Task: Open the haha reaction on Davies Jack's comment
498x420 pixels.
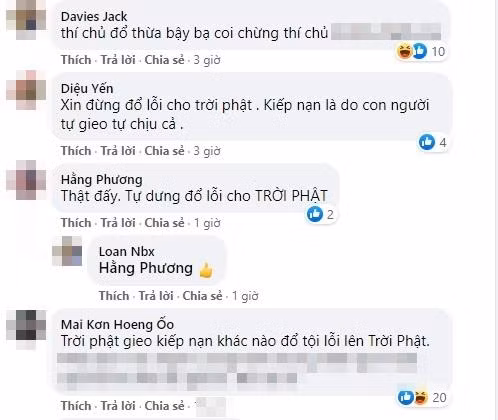Action: pyautogui.click(x=405, y=51)
